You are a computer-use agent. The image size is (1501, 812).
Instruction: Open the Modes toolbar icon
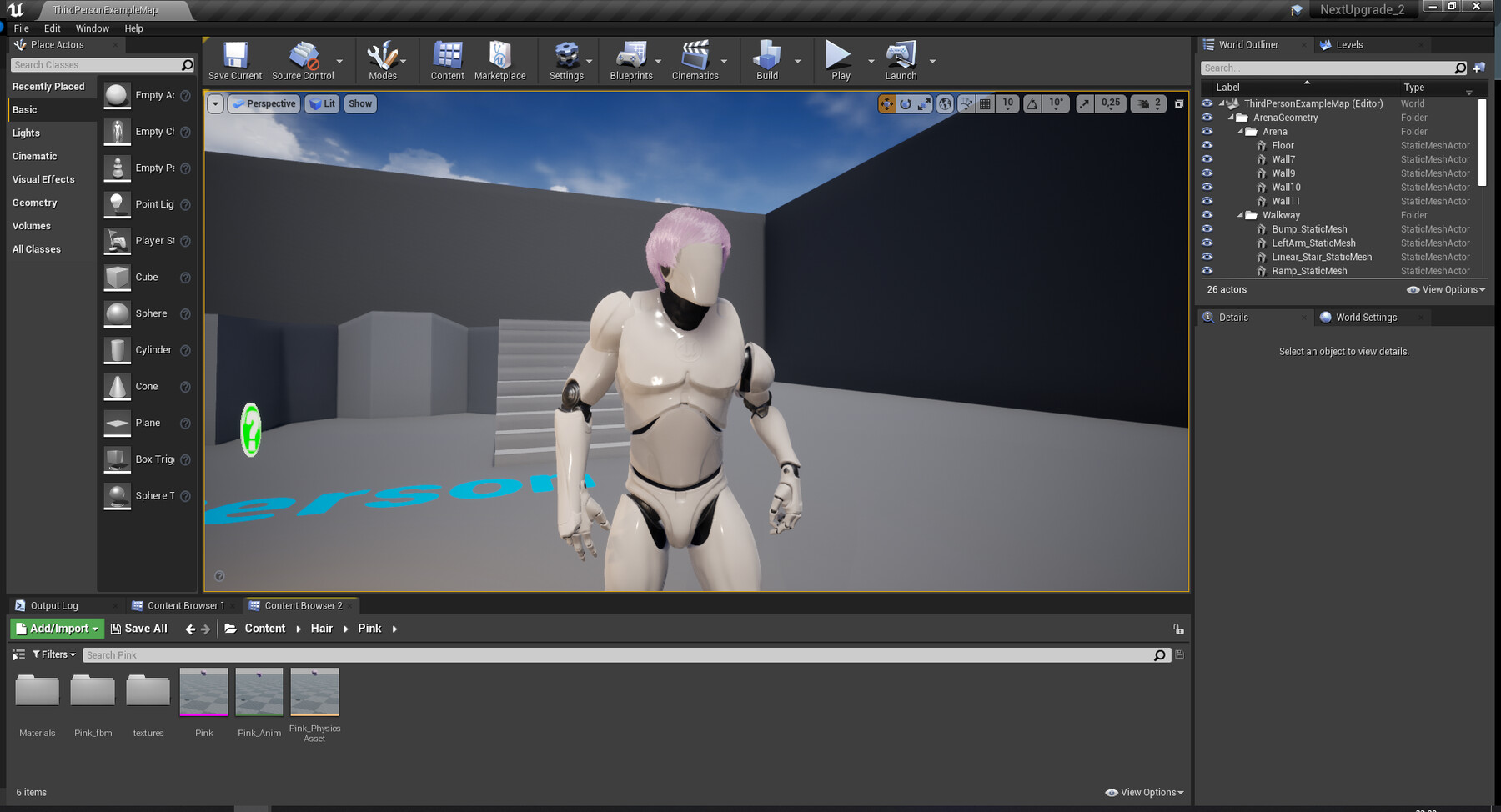(383, 60)
